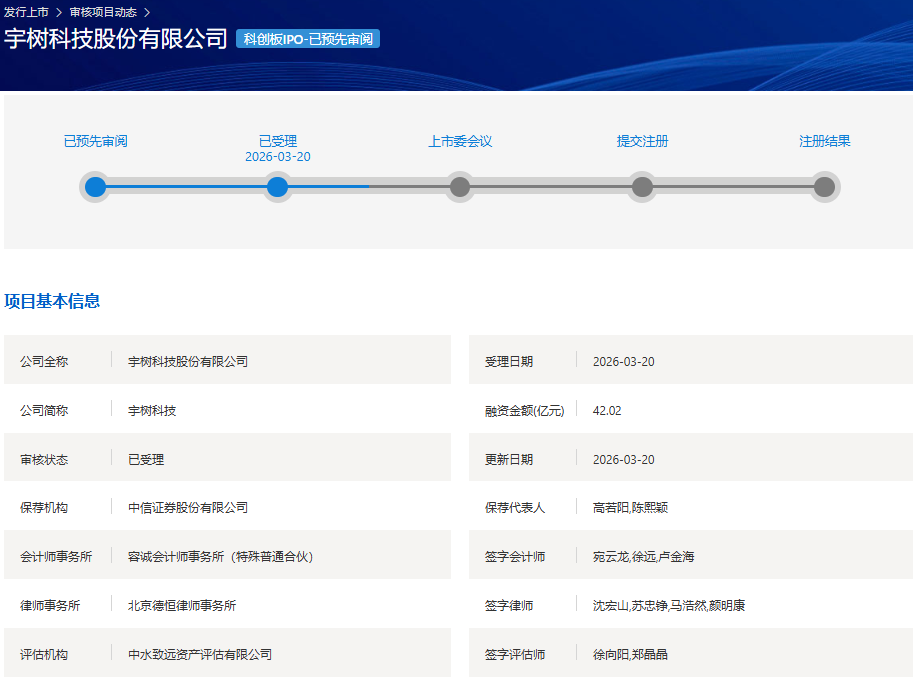This screenshot has width=913, height=682.
Task: Click the 注册结果 stage label
Action: 824,141
